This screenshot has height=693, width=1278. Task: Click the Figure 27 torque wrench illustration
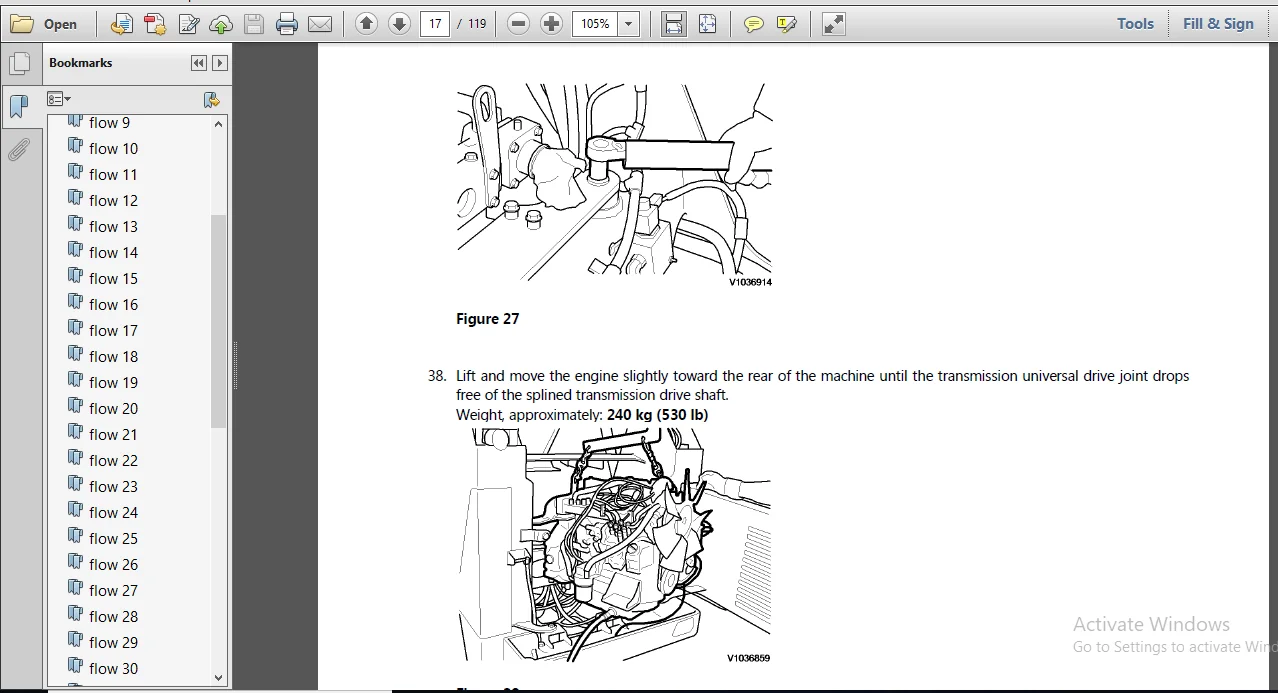pos(615,185)
